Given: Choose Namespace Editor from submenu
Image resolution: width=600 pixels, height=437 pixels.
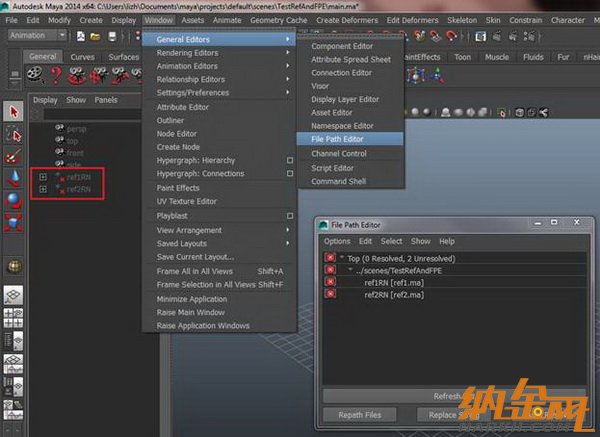Looking at the screenshot, I should (x=350, y=126).
